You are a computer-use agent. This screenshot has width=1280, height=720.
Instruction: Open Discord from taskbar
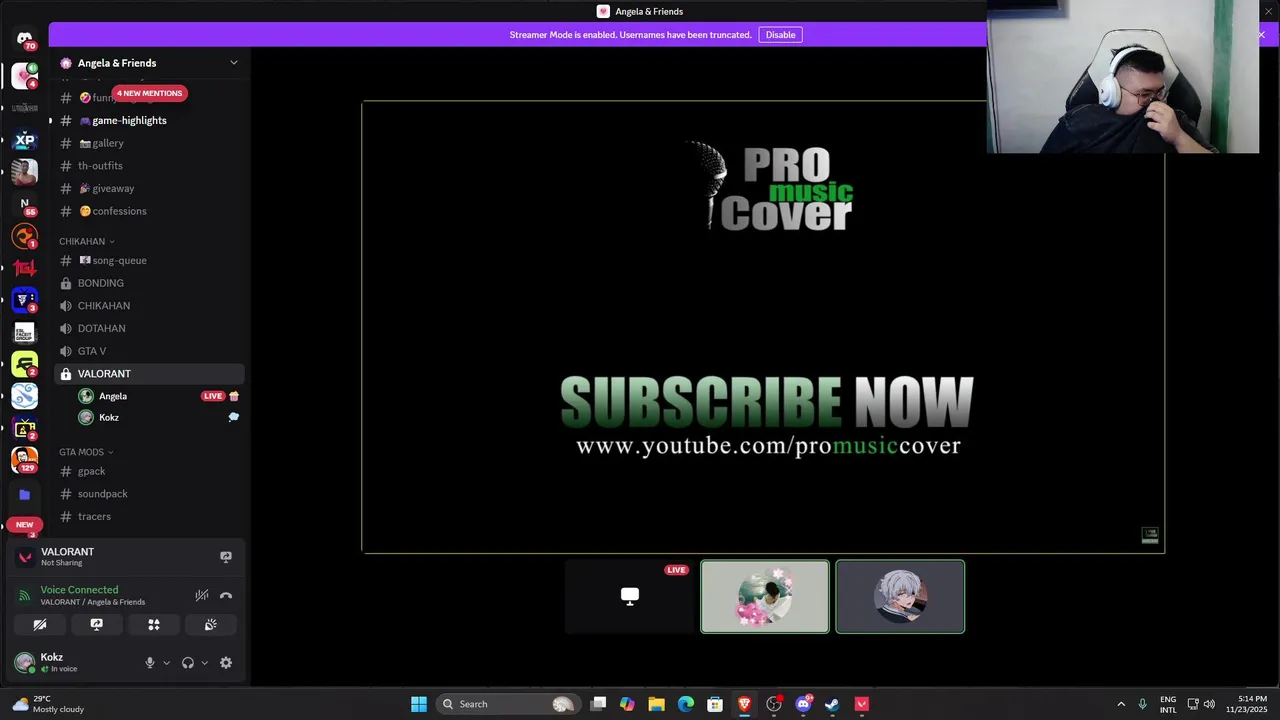[x=803, y=704]
